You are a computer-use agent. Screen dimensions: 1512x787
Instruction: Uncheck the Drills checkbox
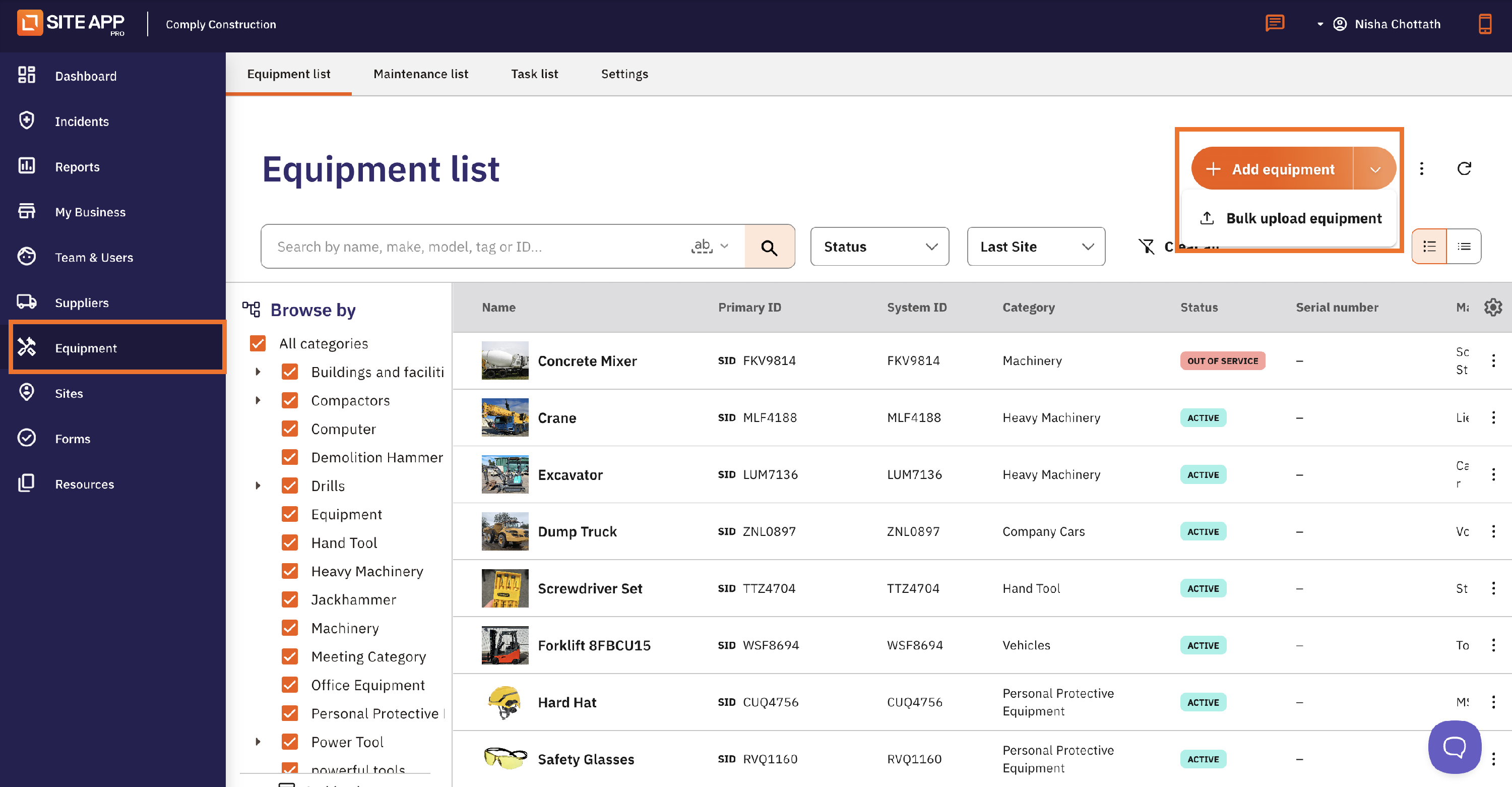289,486
